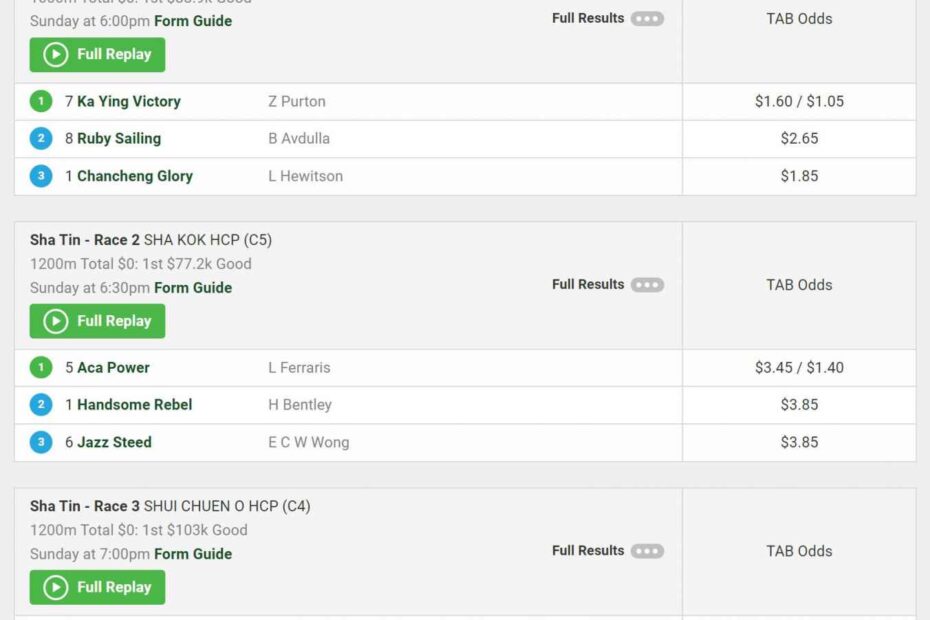
Task: Open Ruby Sailing horse profile
Action: pyautogui.click(x=119, y=139)
